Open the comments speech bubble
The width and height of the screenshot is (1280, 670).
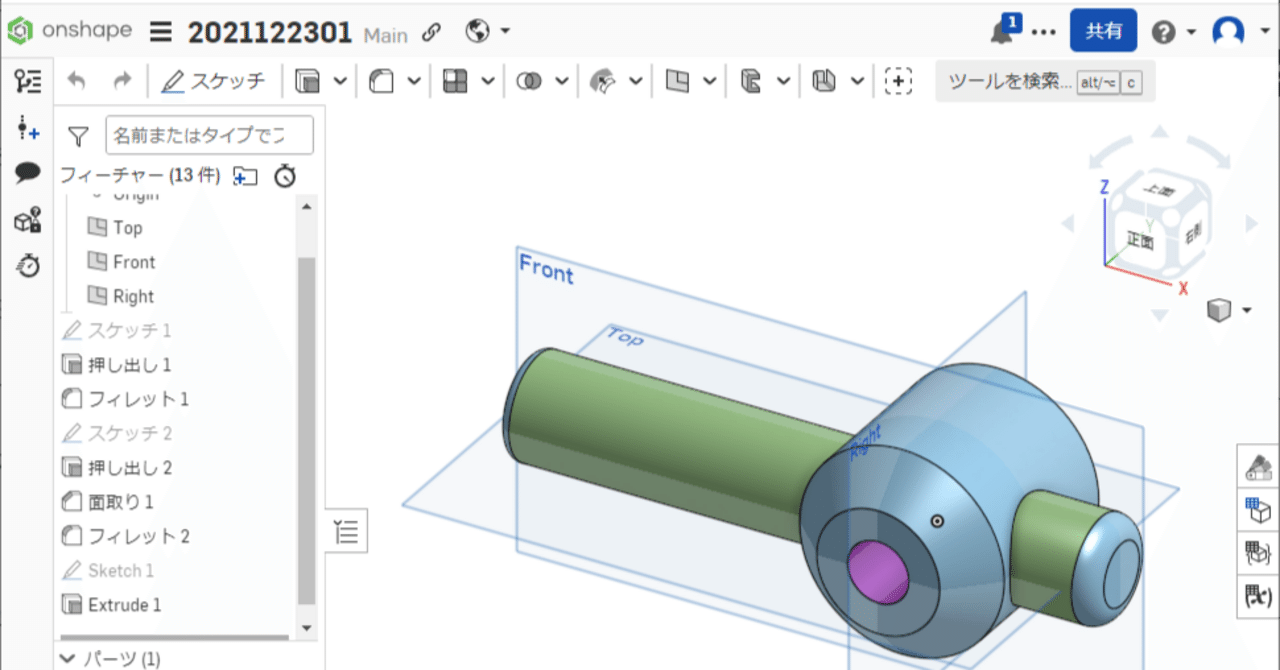click(x=28, y=173)
